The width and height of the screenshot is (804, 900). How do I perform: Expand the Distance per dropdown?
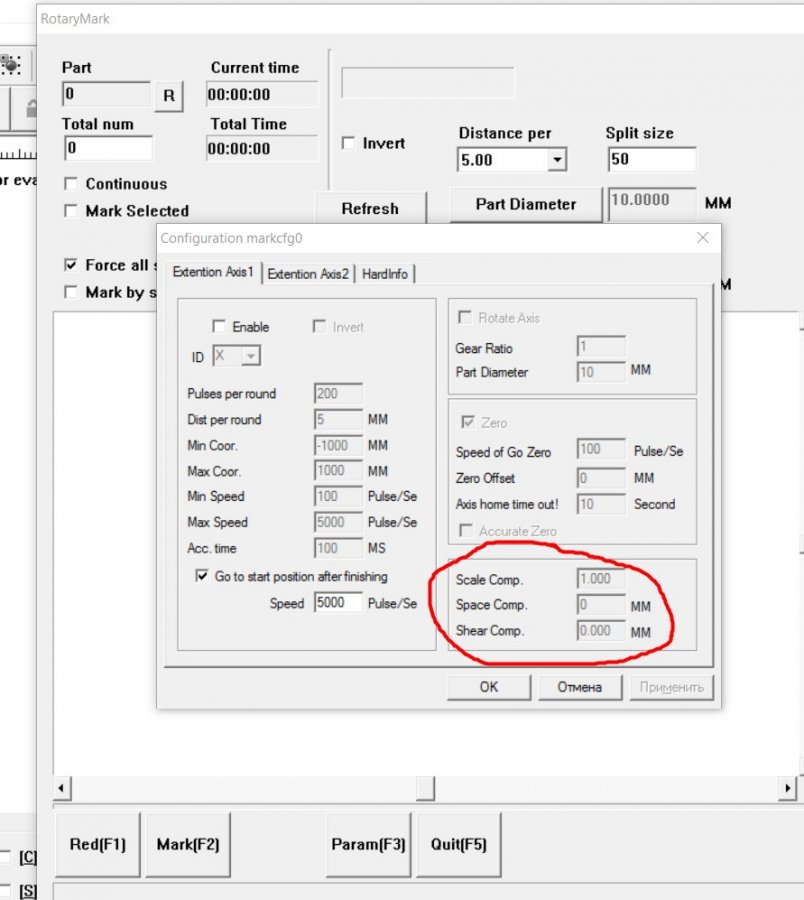click(557, 160)
